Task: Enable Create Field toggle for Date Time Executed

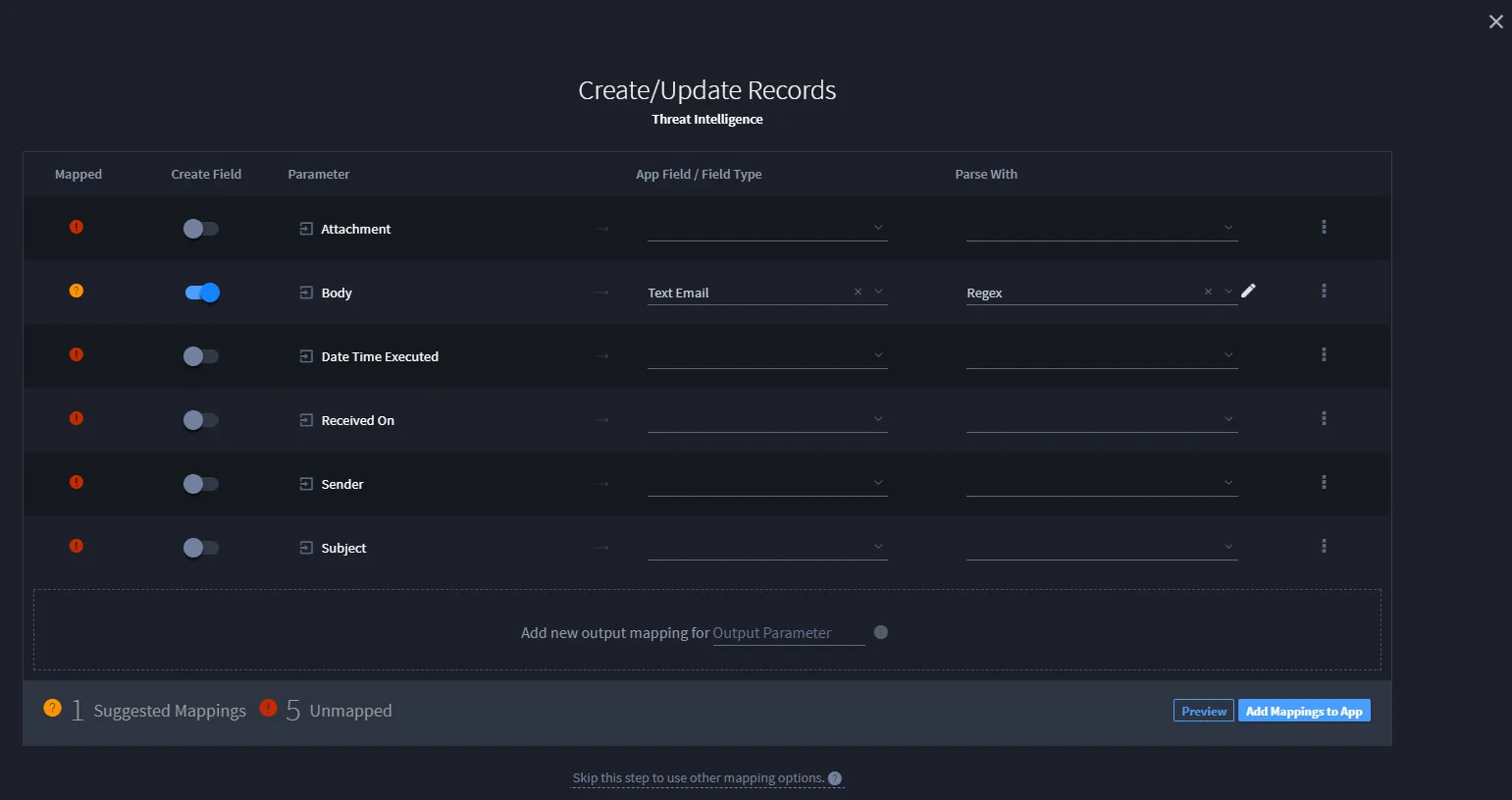Action: coord(201,356)
